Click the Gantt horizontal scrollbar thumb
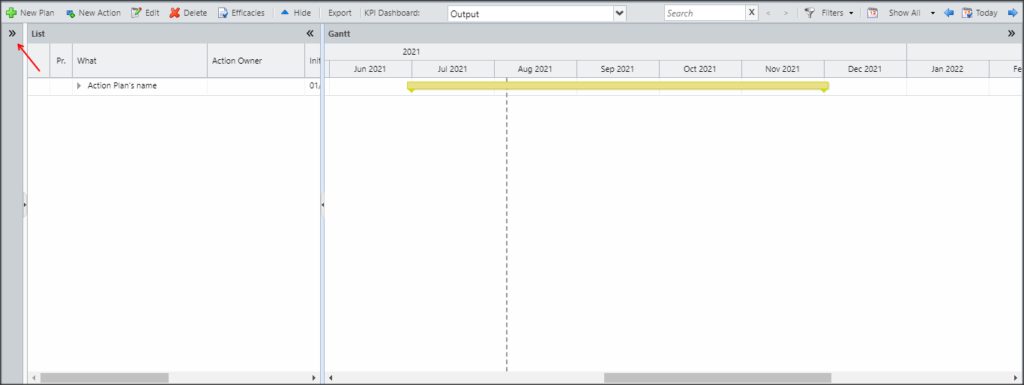 717,378
